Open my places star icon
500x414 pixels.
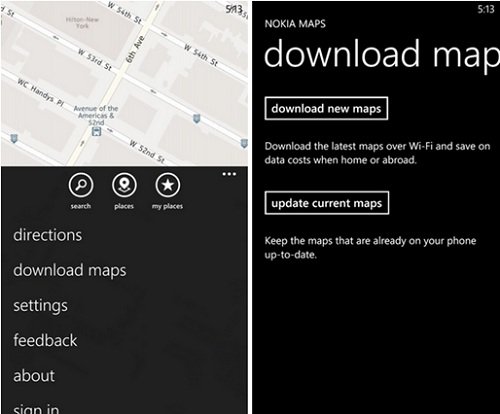point(168,185)
